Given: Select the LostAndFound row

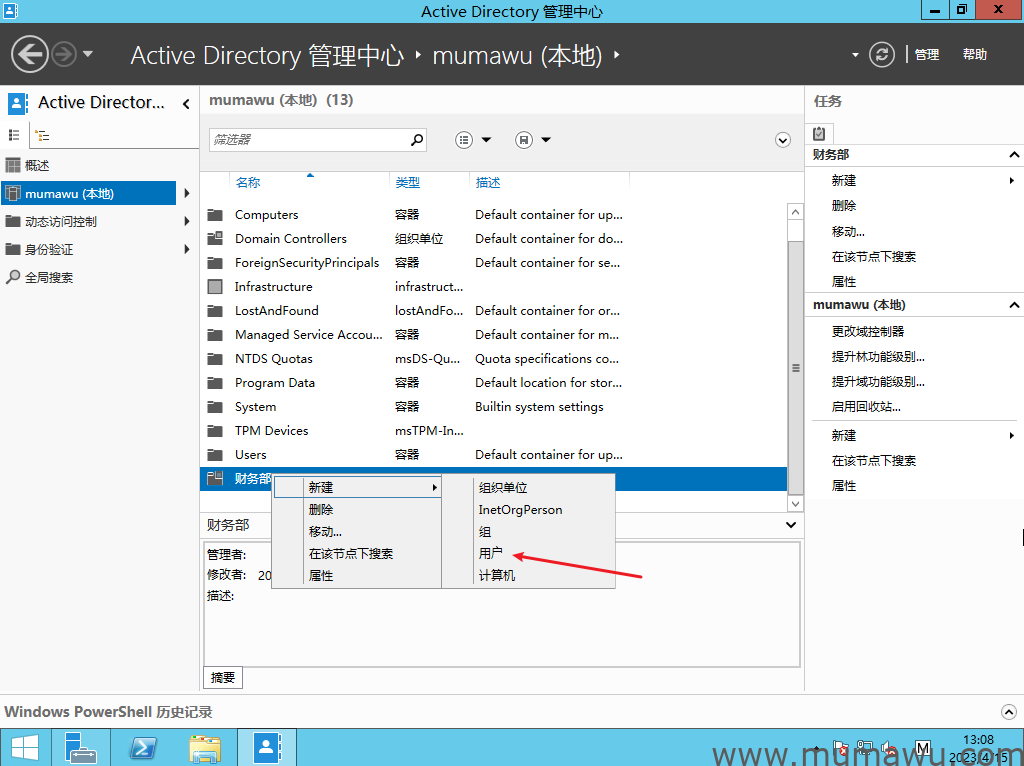Looking at the screenshot, I should [x=493, y=311].
